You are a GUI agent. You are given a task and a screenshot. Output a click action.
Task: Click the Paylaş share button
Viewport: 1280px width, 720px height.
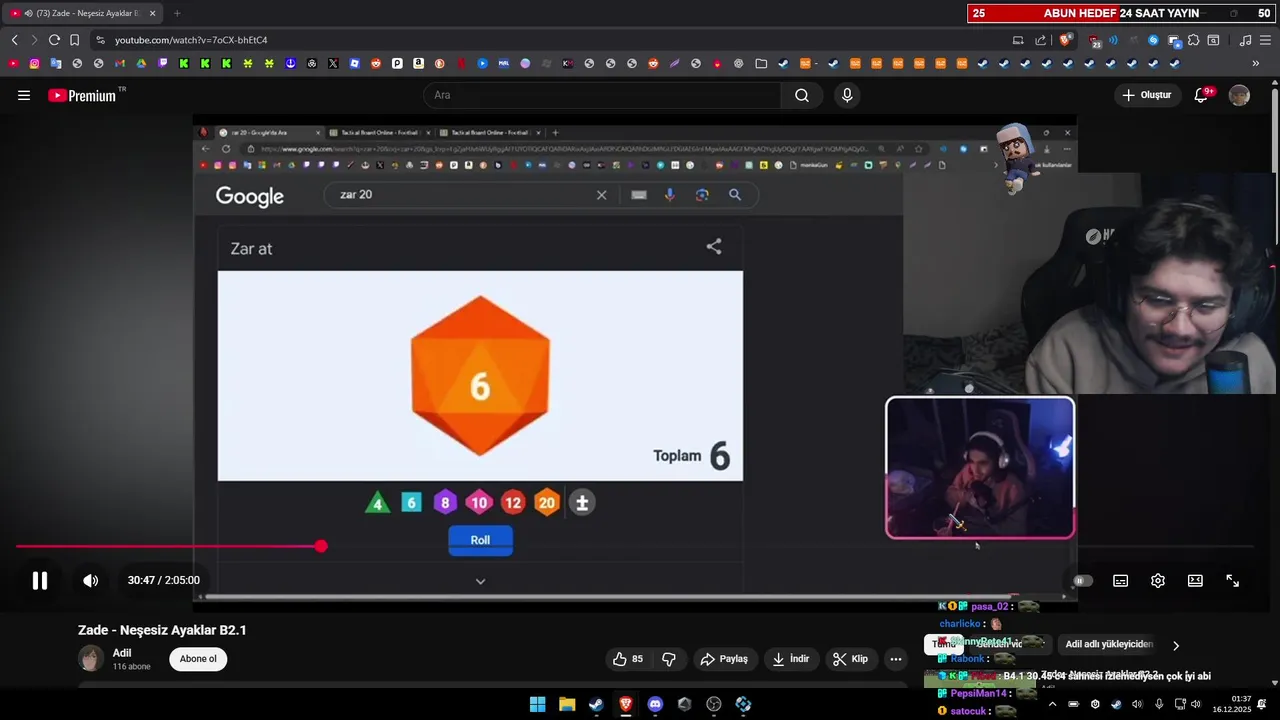(x=724, y=659)
